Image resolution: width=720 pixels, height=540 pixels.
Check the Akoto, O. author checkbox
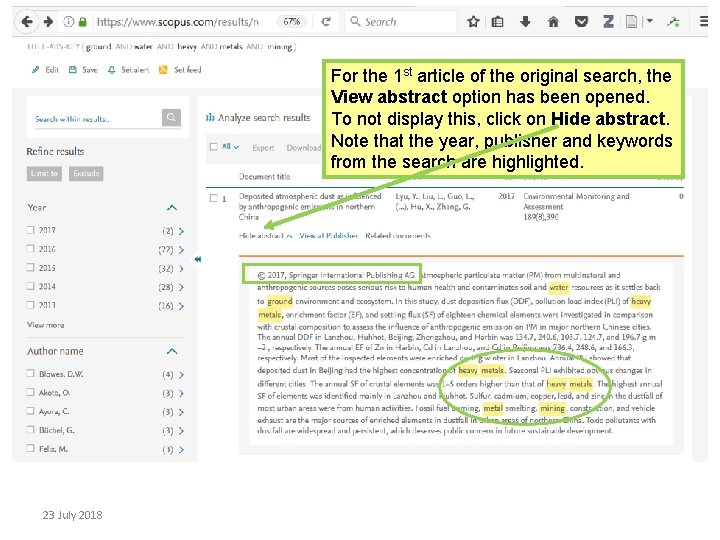click(x=30, y=392)
